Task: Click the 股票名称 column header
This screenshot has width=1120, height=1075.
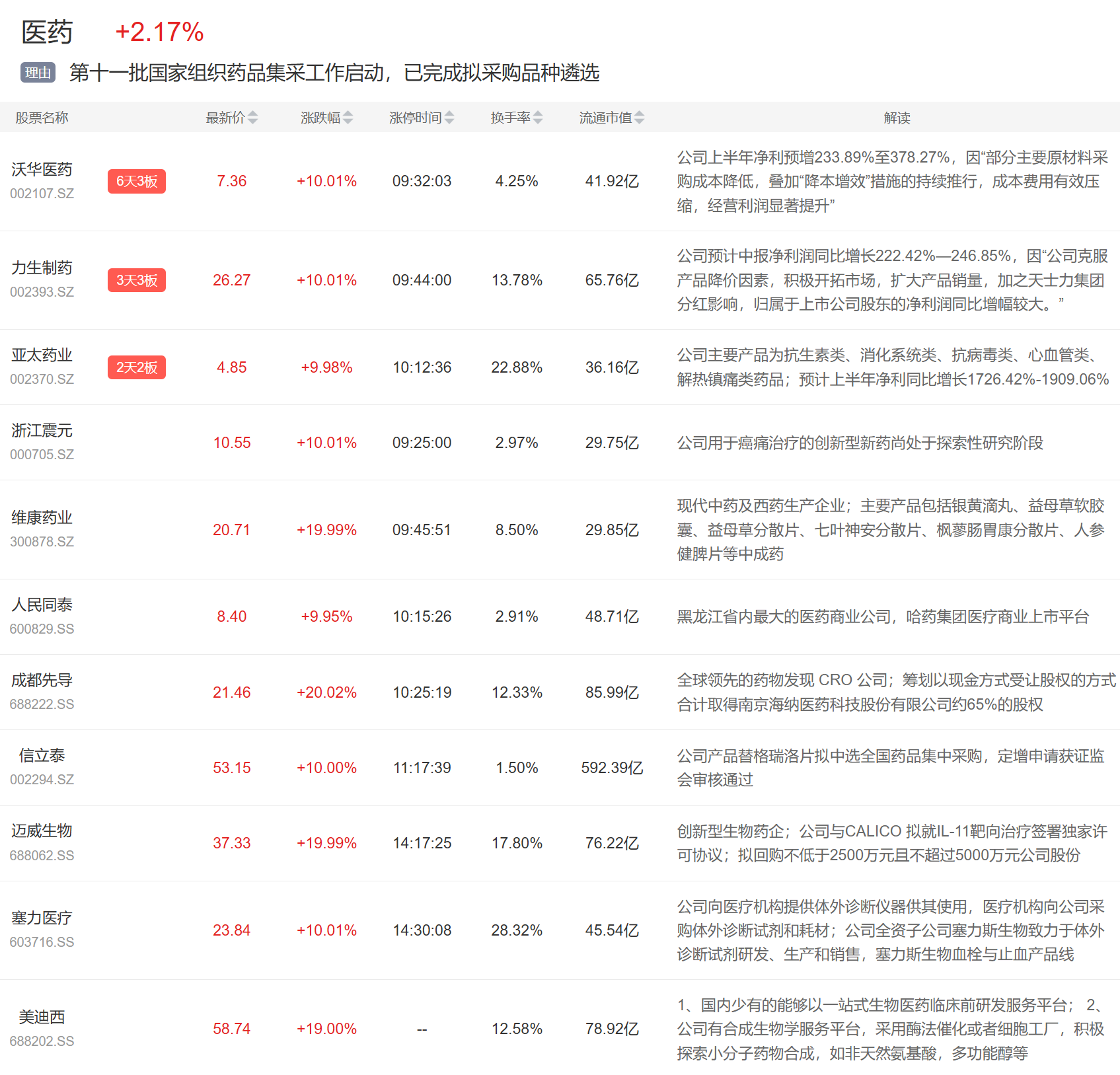Action: pos(42,118)
